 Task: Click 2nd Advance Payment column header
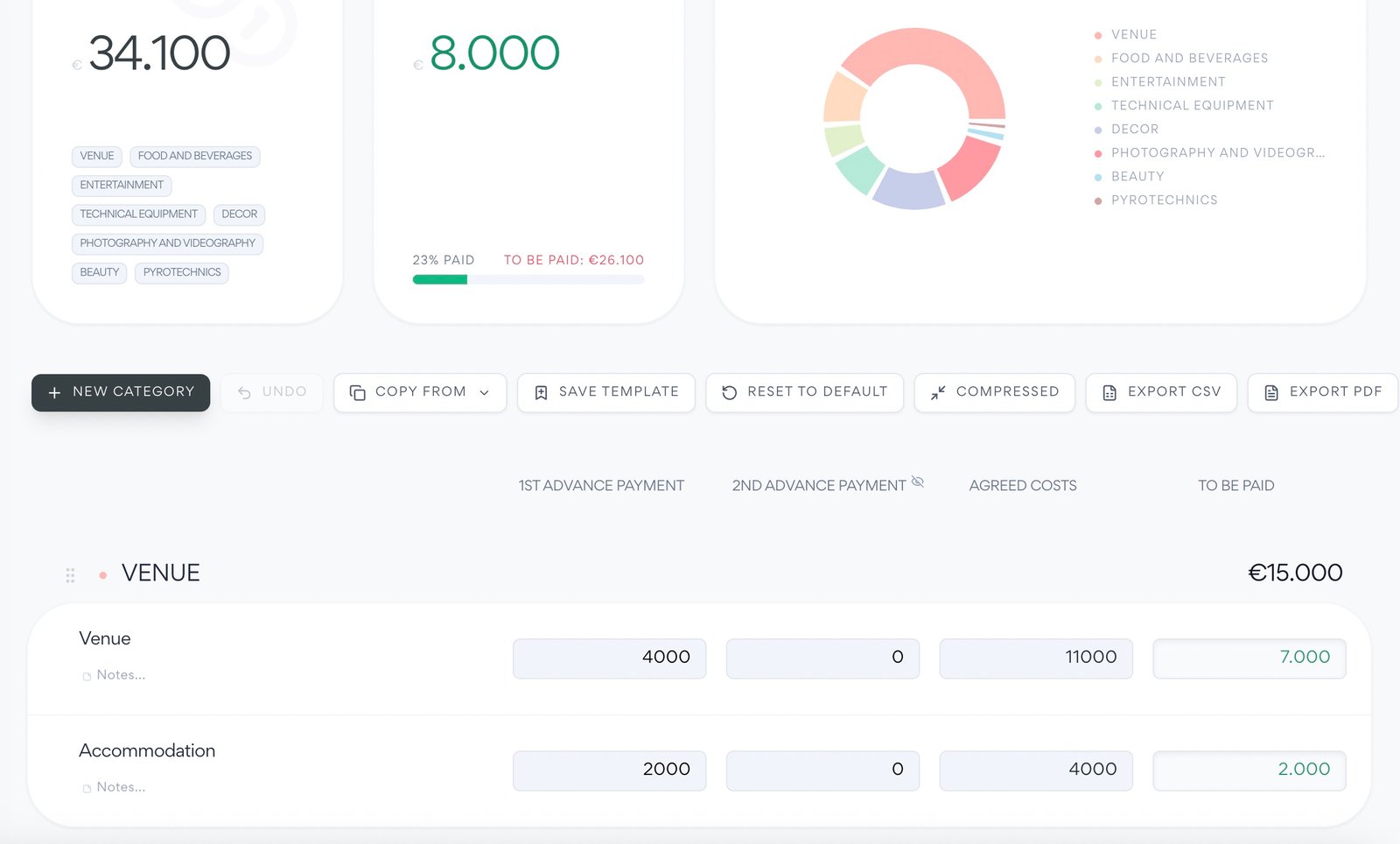(x=819, y=486)
